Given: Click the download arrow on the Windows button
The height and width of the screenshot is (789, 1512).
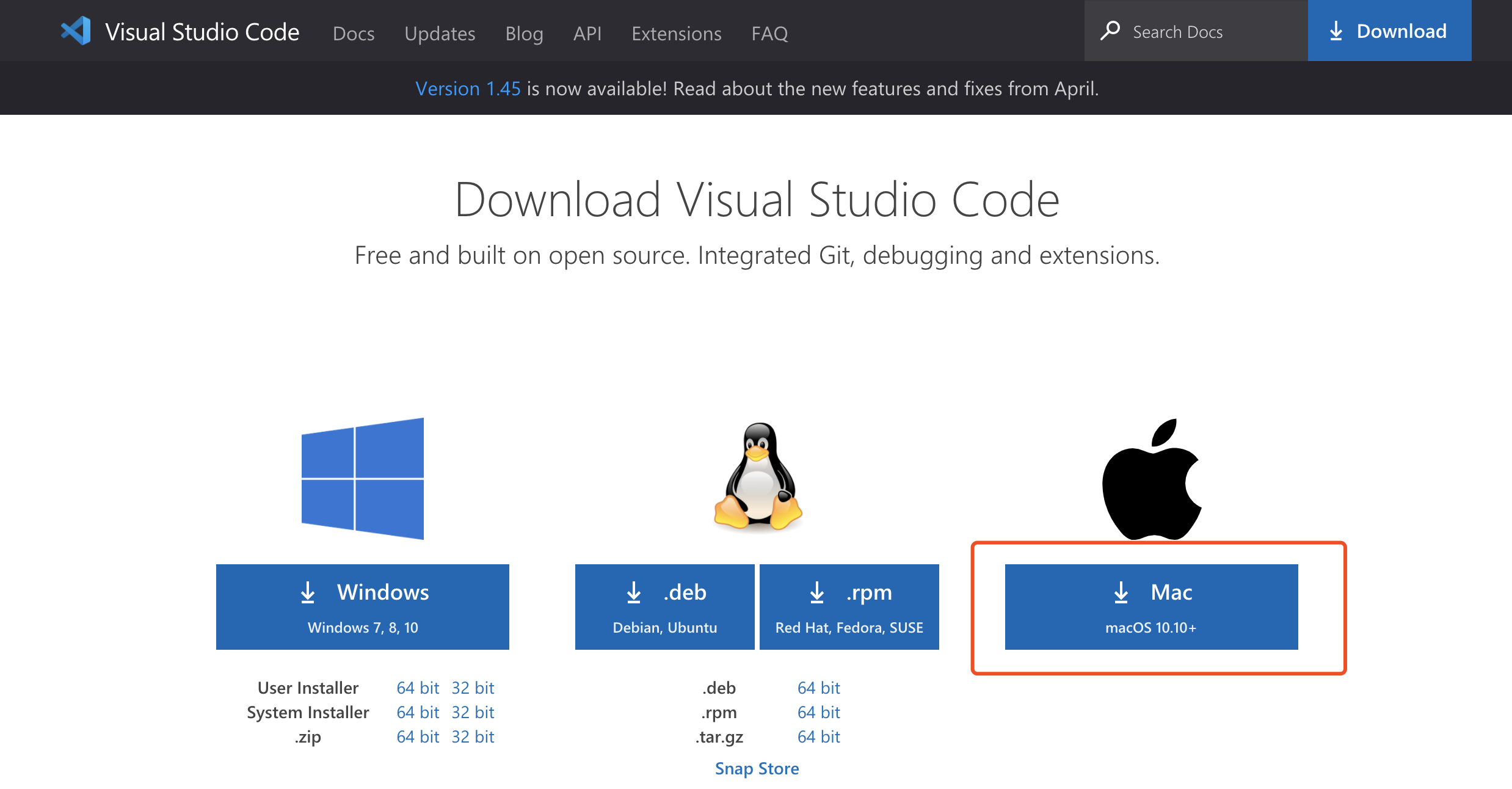Looking at the screenshot, I should (308, 592).
